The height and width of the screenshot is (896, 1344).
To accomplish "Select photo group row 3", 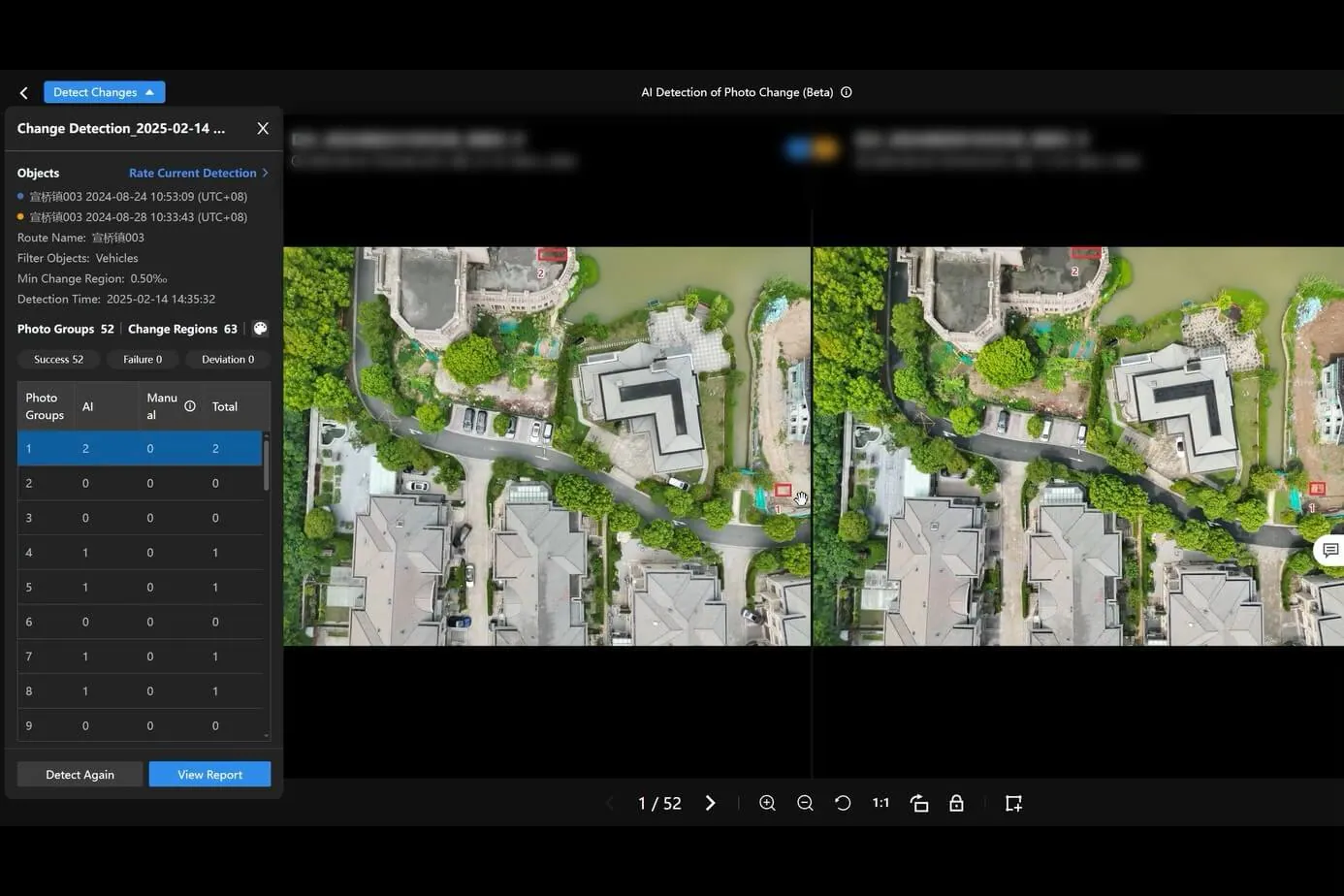I will 140,518.
